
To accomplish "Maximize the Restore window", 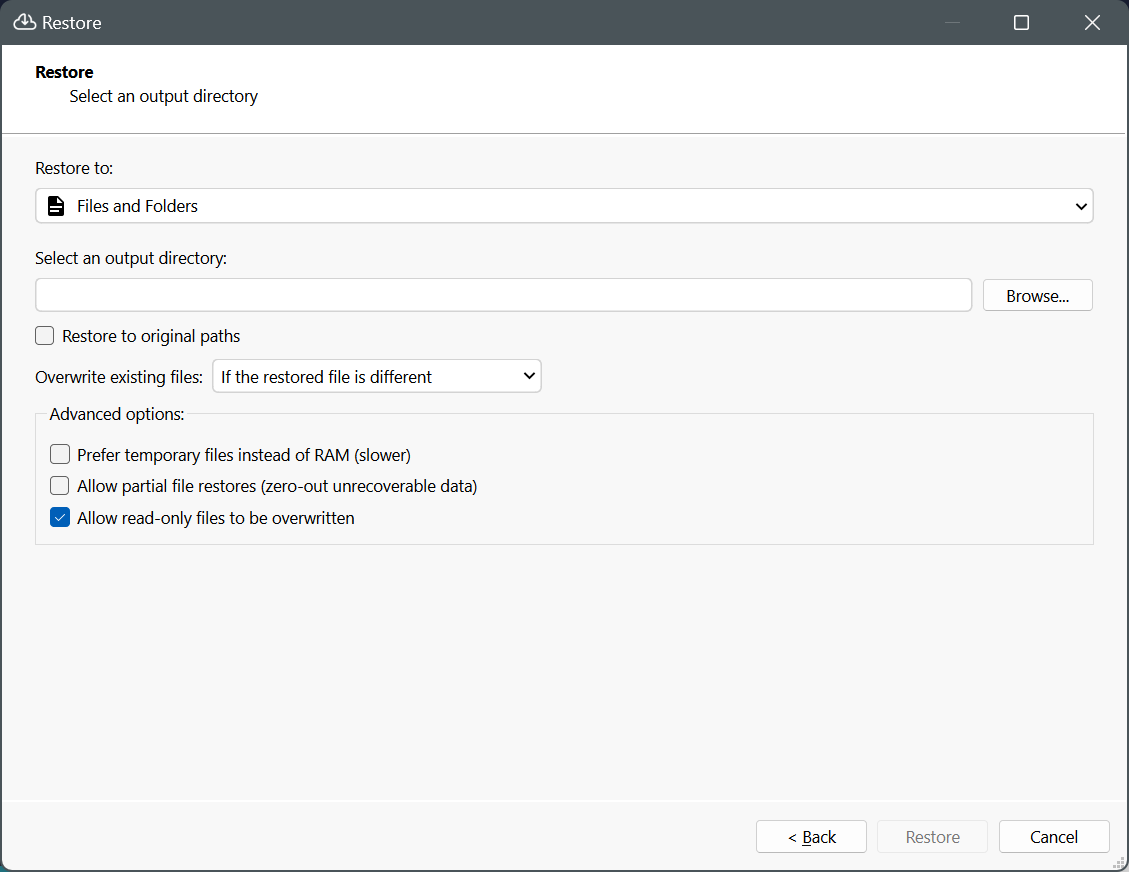I will [x=1021, y=22].
